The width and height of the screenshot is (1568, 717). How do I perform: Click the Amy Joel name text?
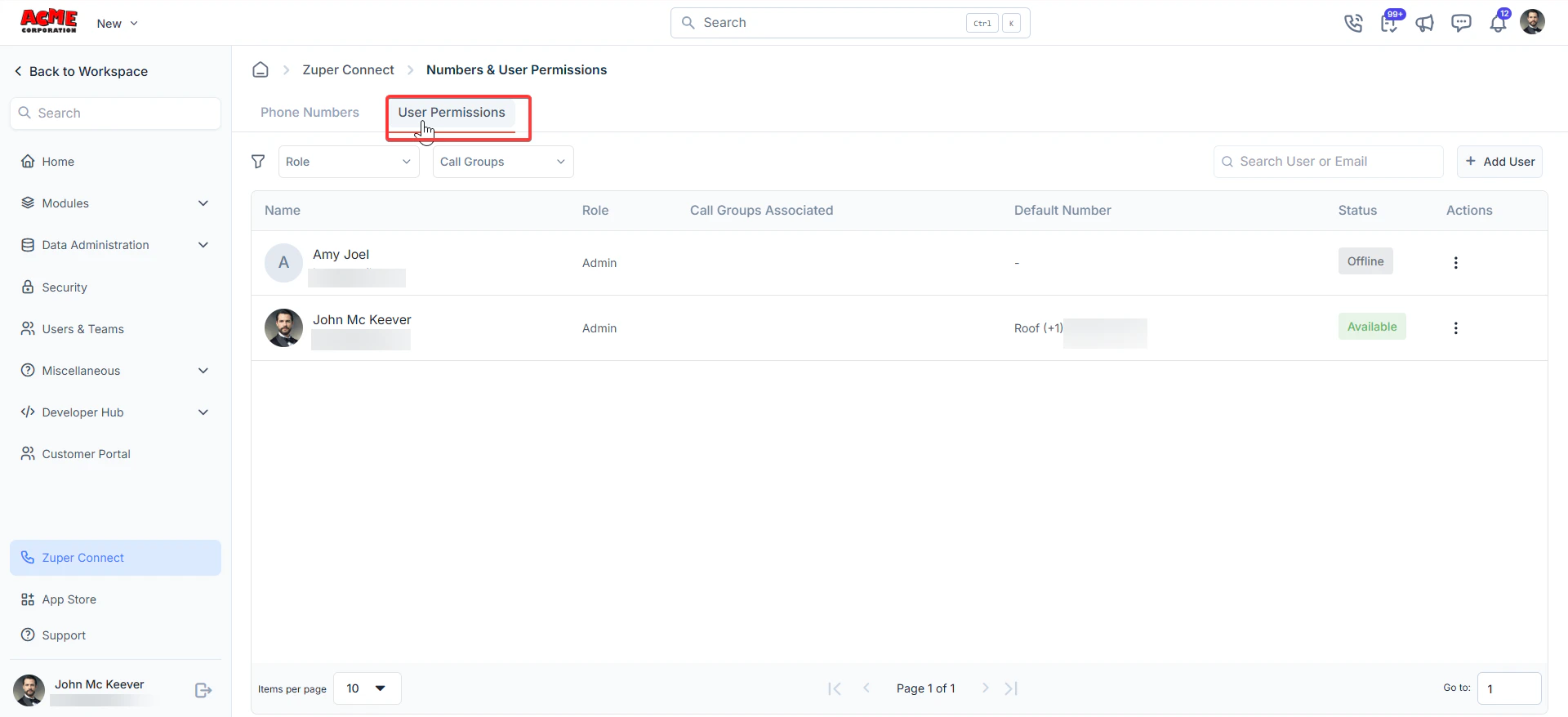(341, 255)
